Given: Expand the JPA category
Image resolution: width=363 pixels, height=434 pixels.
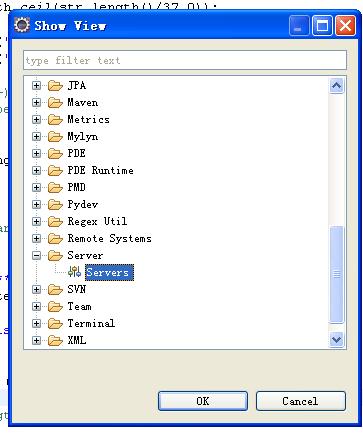Looking at the screenshot, I should (x=36, y=86).
